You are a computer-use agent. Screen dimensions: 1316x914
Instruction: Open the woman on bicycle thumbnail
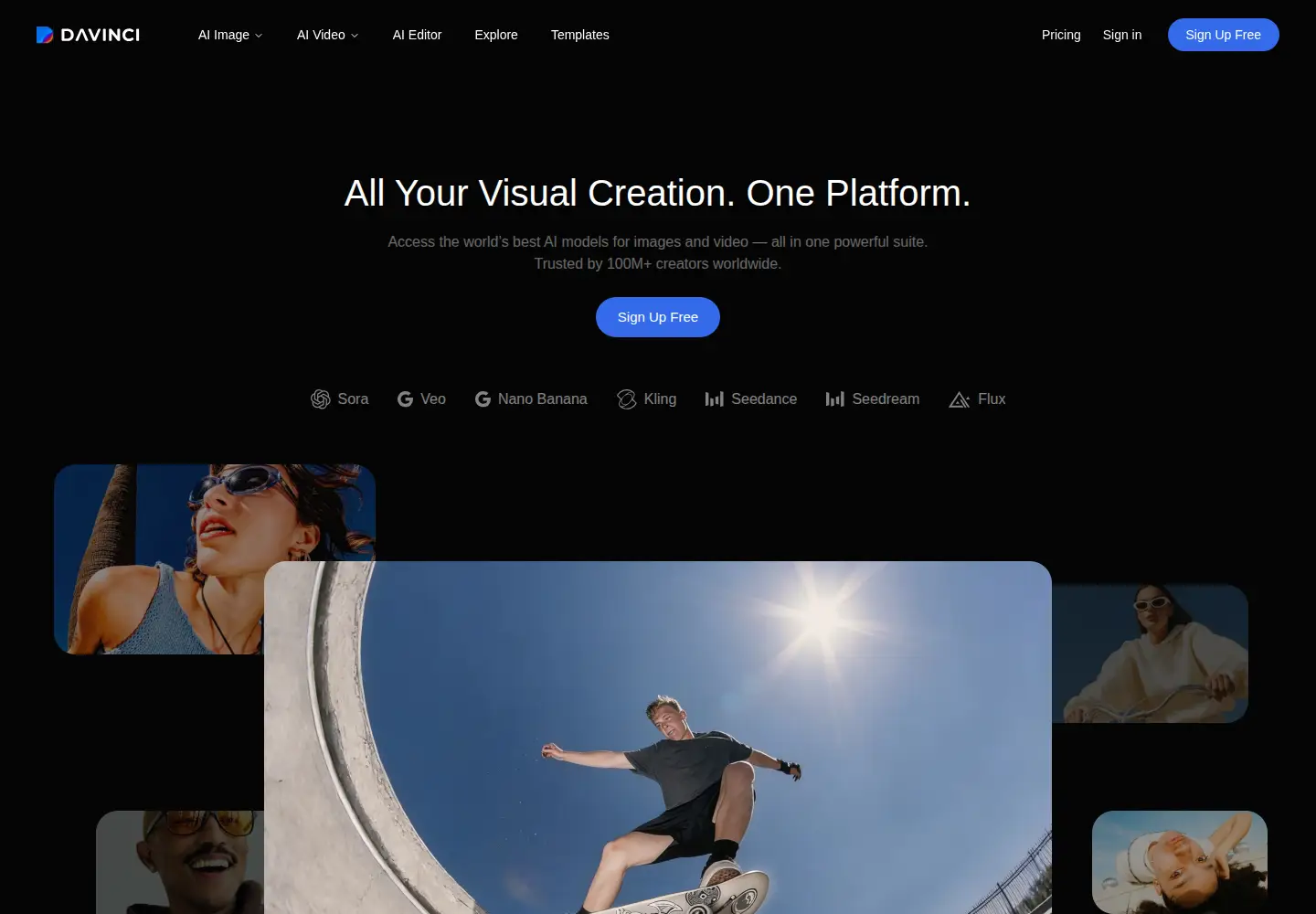1150,654
